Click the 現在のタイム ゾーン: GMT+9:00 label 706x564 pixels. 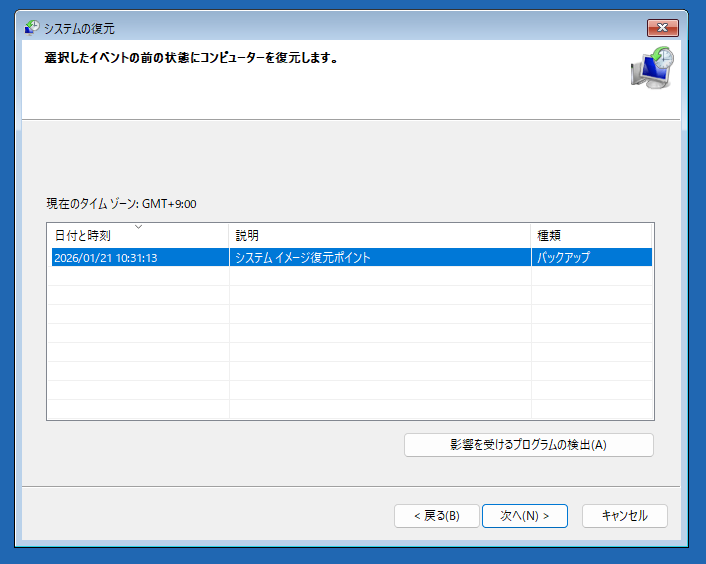(121, 204)
